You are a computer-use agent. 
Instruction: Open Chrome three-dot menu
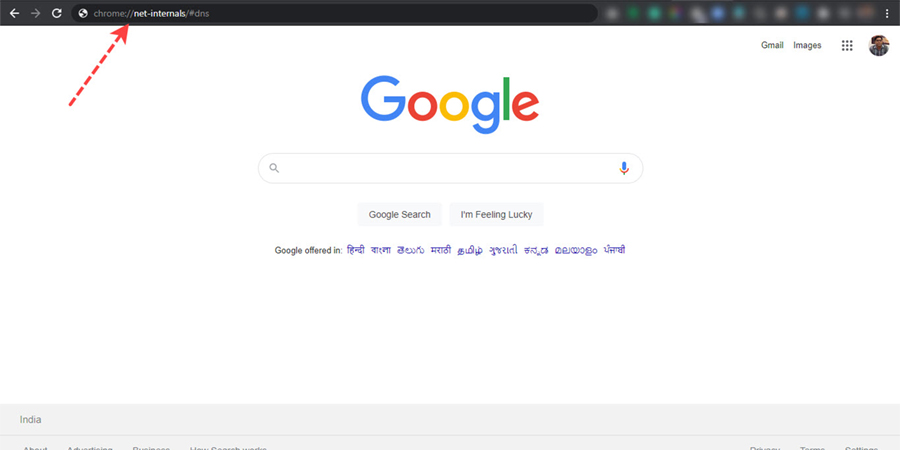[x=887, y=14]
